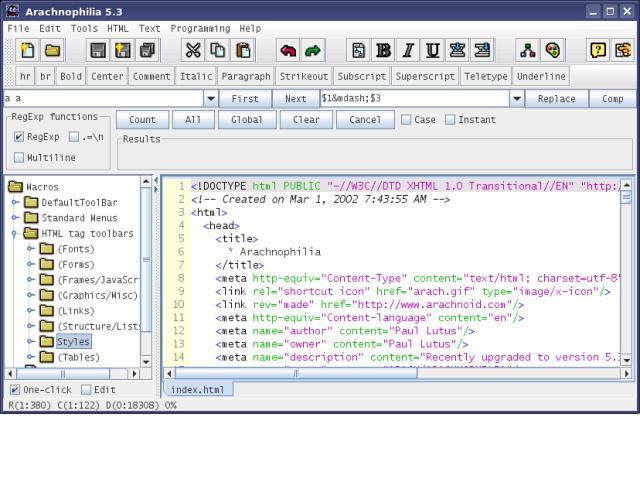This screenshot has height=480, width=640.
Task: Open the color palette icon
Action: point(553,51)
